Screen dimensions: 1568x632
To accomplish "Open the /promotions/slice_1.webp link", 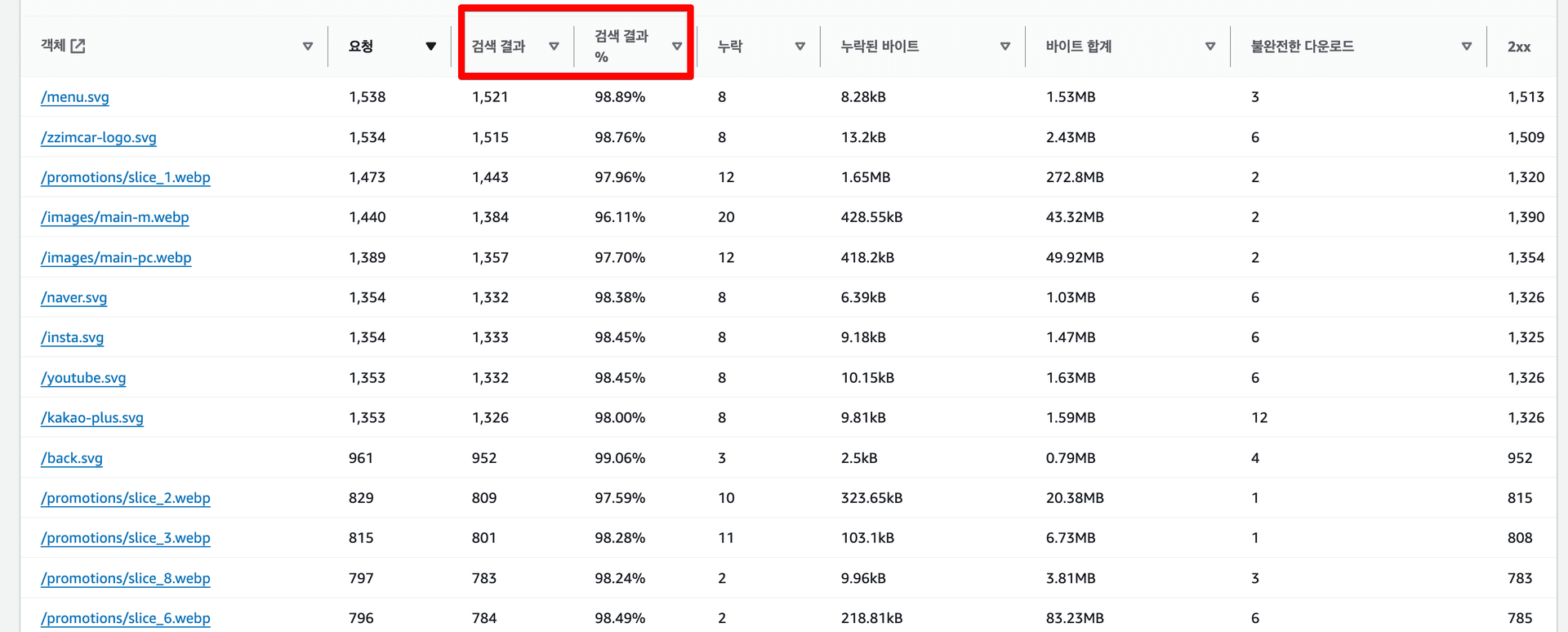I will (x=126, y=177).
